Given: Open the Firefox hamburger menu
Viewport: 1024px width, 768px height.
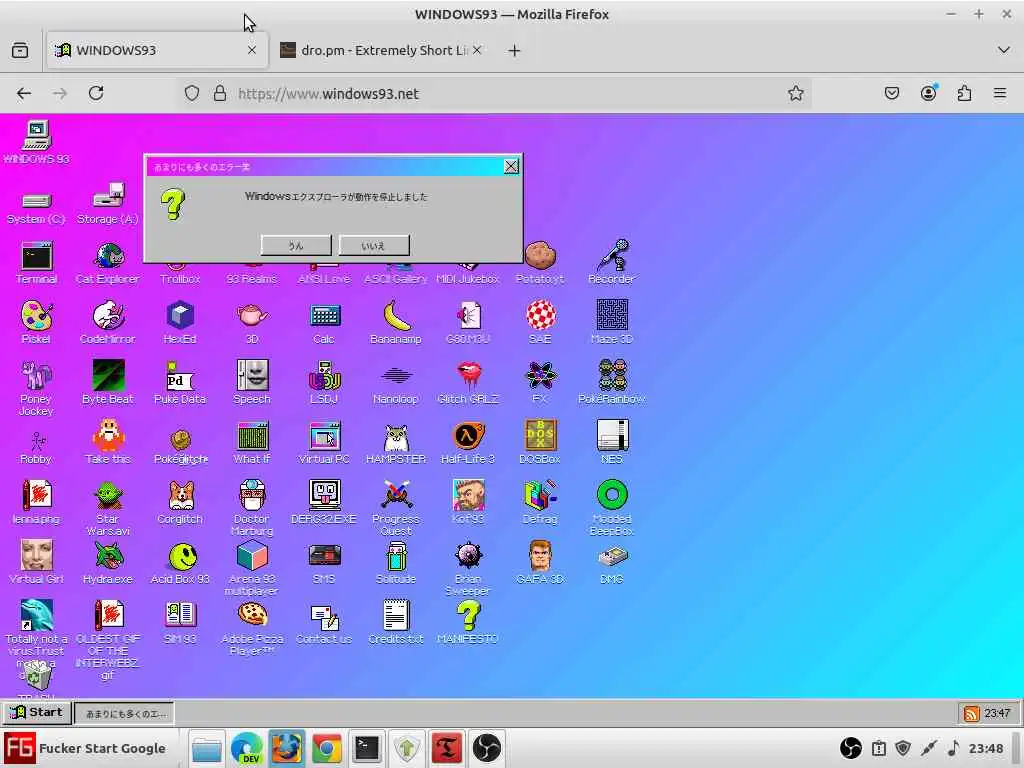Looking at the screenshot, I should coord(1000,93).
